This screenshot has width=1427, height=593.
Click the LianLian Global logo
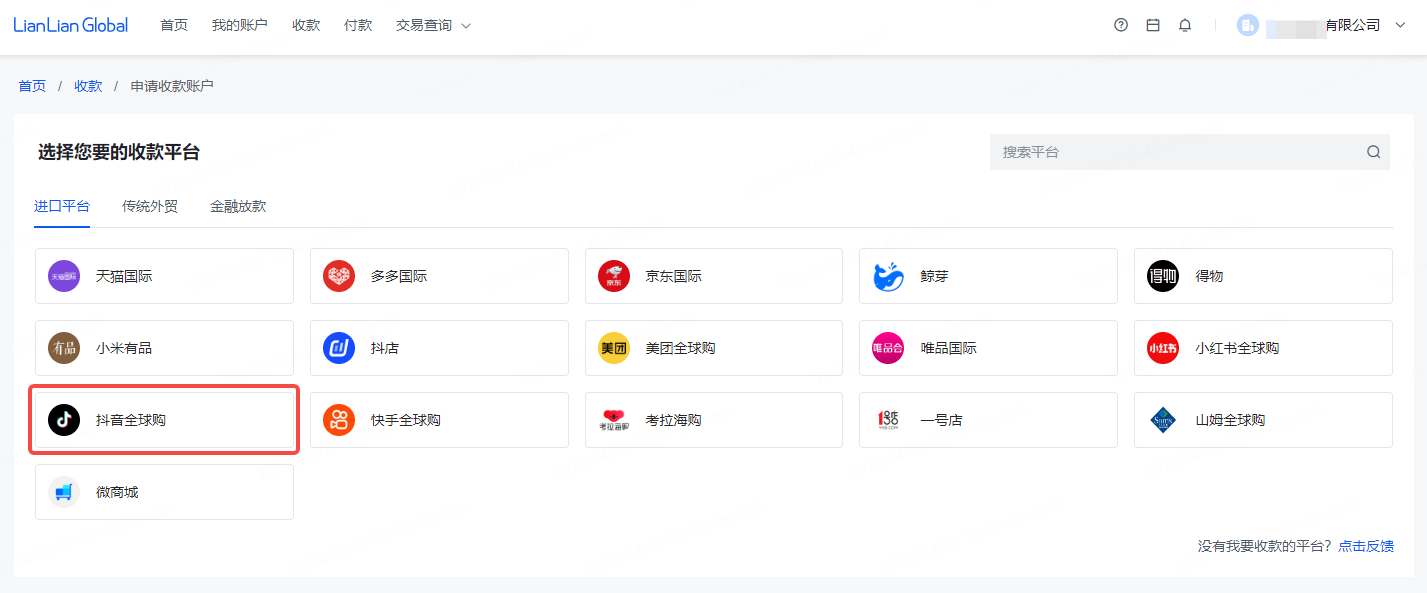click(71, 25)
